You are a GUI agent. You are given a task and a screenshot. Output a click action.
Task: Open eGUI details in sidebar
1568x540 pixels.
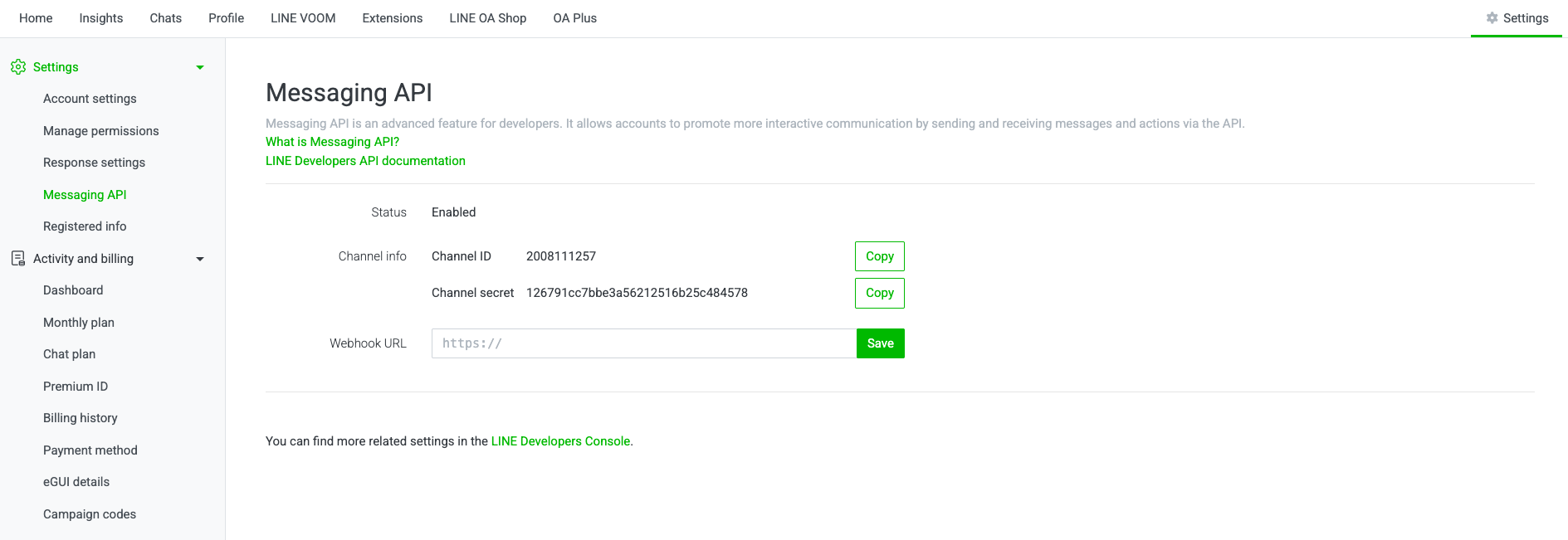pos(76,482)
